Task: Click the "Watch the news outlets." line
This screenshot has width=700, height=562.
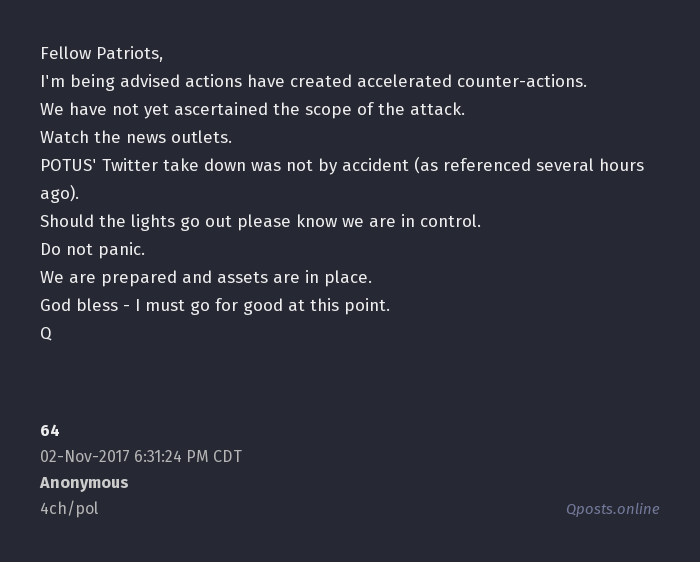Action: (x=135, y=137)
